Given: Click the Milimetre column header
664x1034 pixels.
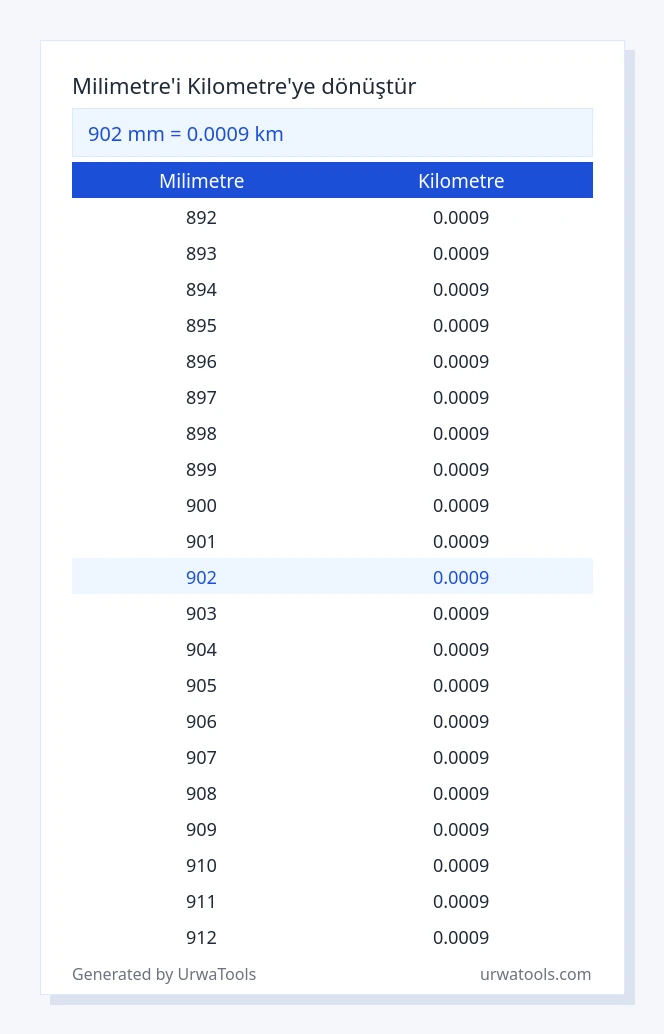Looking at the screenshot, I should [x=202, y=181].
